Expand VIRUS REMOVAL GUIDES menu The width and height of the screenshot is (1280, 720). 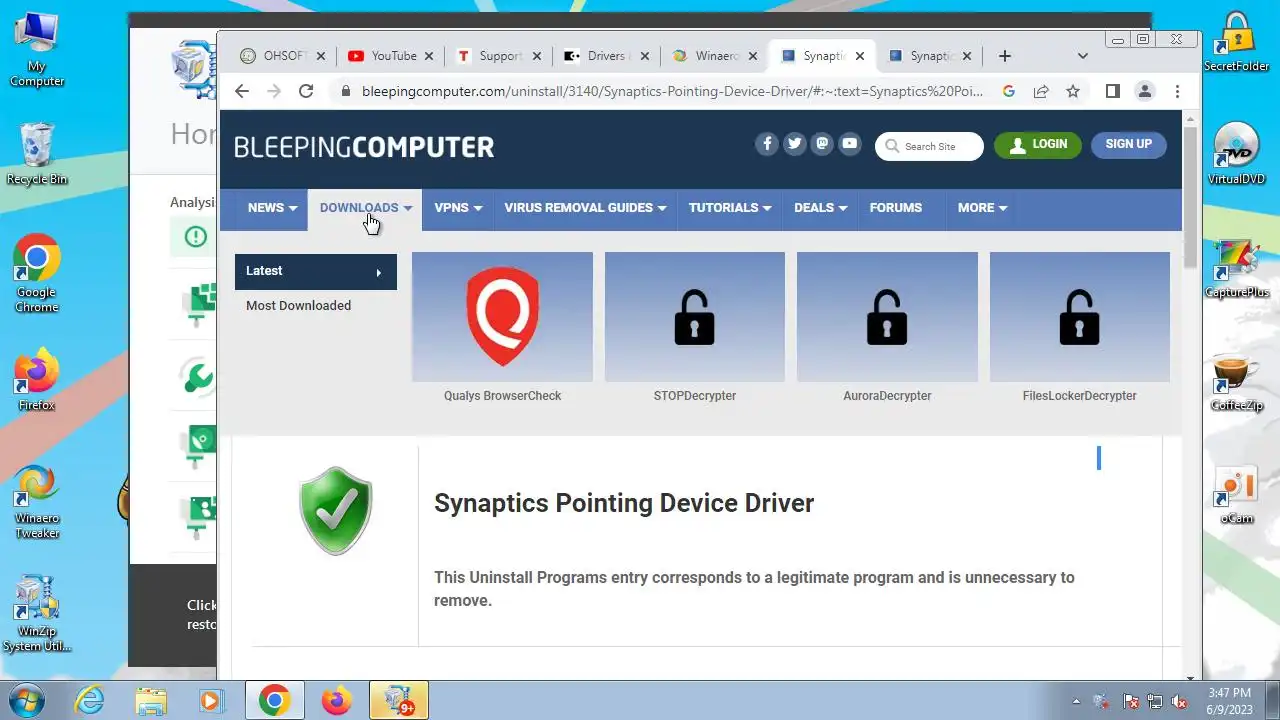(x=585, y=208)
